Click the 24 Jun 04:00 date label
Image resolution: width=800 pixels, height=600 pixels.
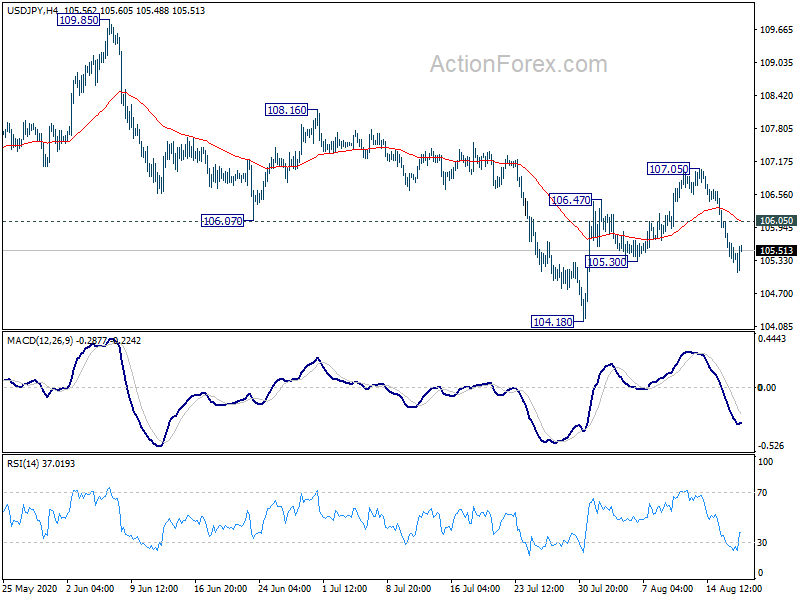(284, 588)
